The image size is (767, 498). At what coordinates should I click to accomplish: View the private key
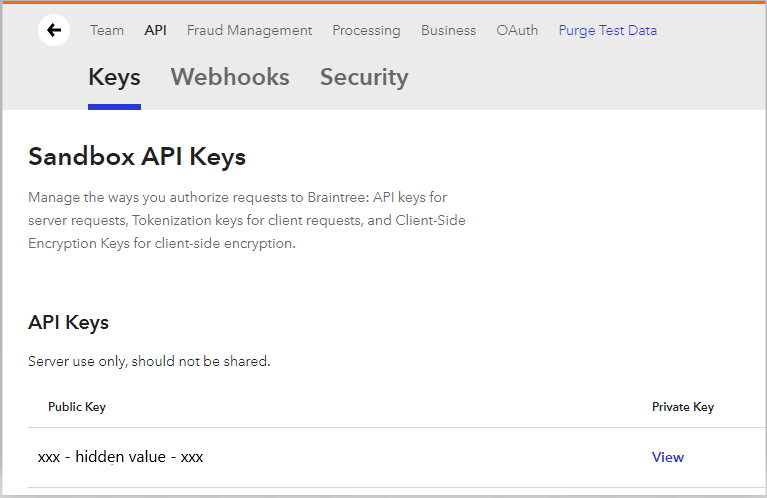[x=667, y=457]
